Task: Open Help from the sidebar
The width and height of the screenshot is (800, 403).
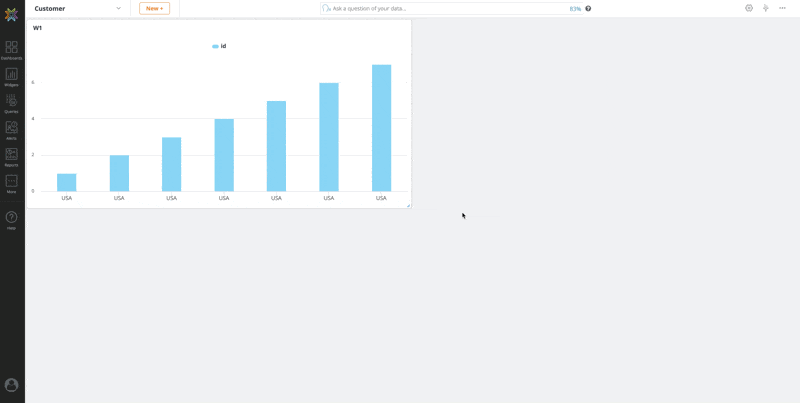Action: pos(11,219)
